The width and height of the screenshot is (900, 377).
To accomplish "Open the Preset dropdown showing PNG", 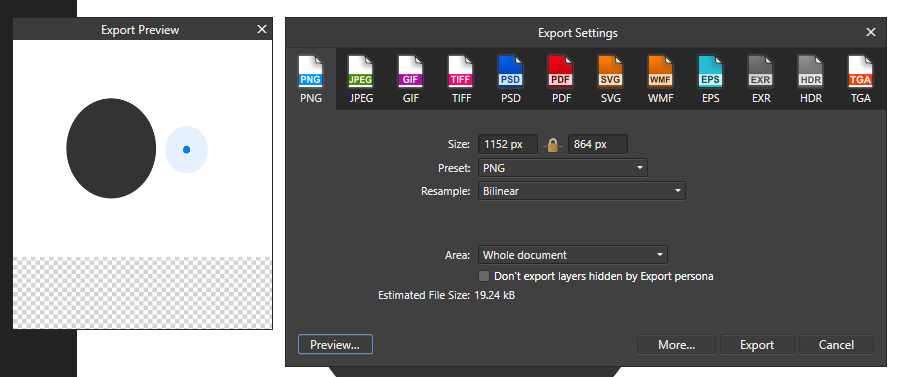I will click(562, 168).
